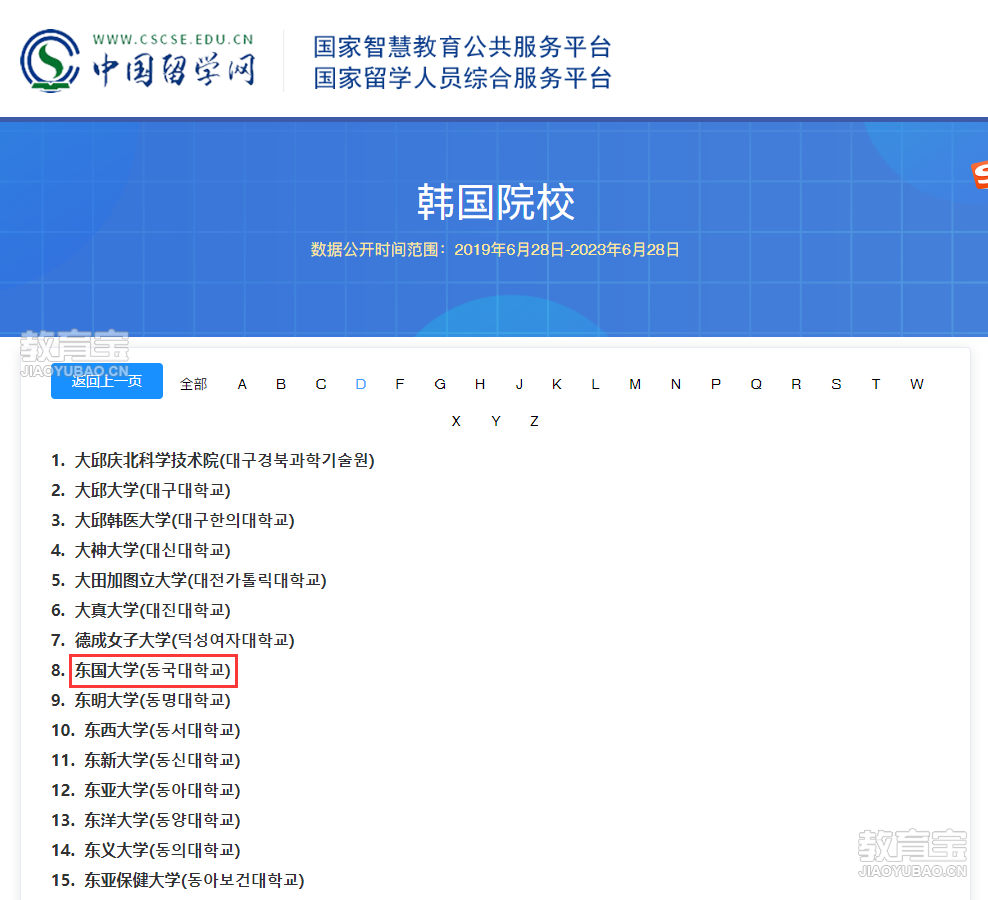Image resolution: width=988 pixels, height=900 pixels.
Task: Open 东义大学(동의대학교) entry
Action: (163, 850)
